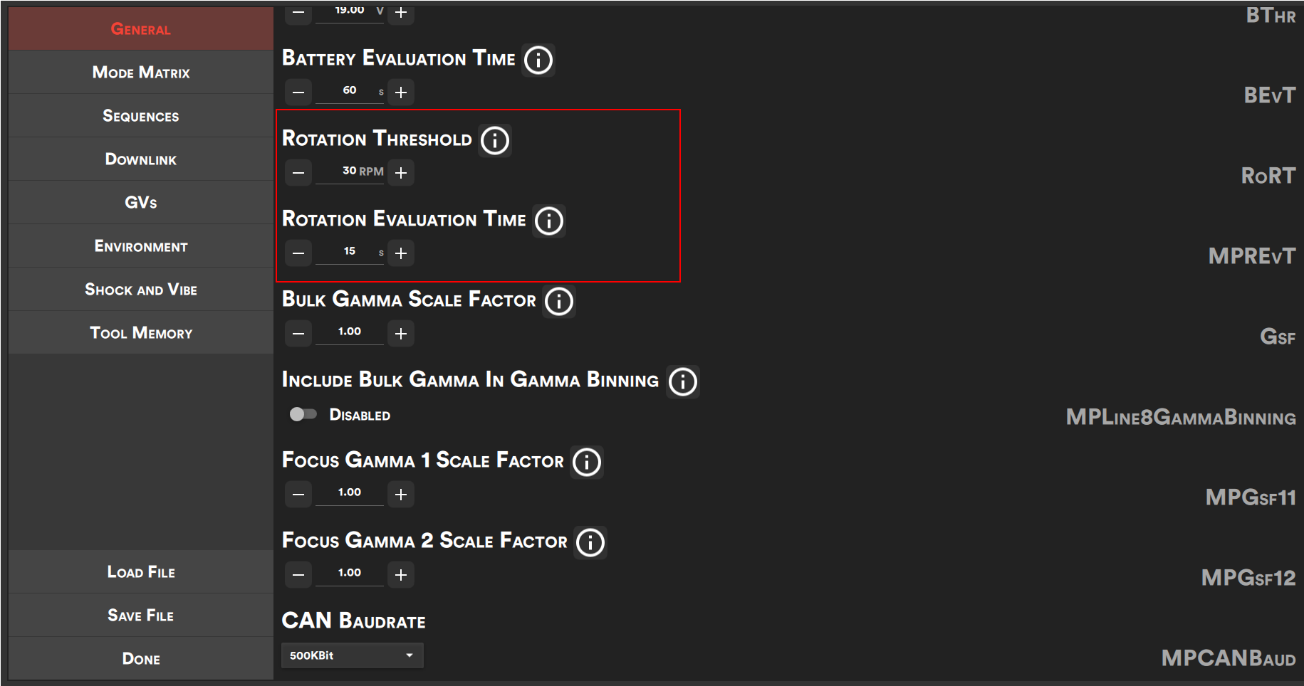Decrease Rotation Evaluation Time with minus
Screen dimensions: 1304x686
(x=298, y=253)
